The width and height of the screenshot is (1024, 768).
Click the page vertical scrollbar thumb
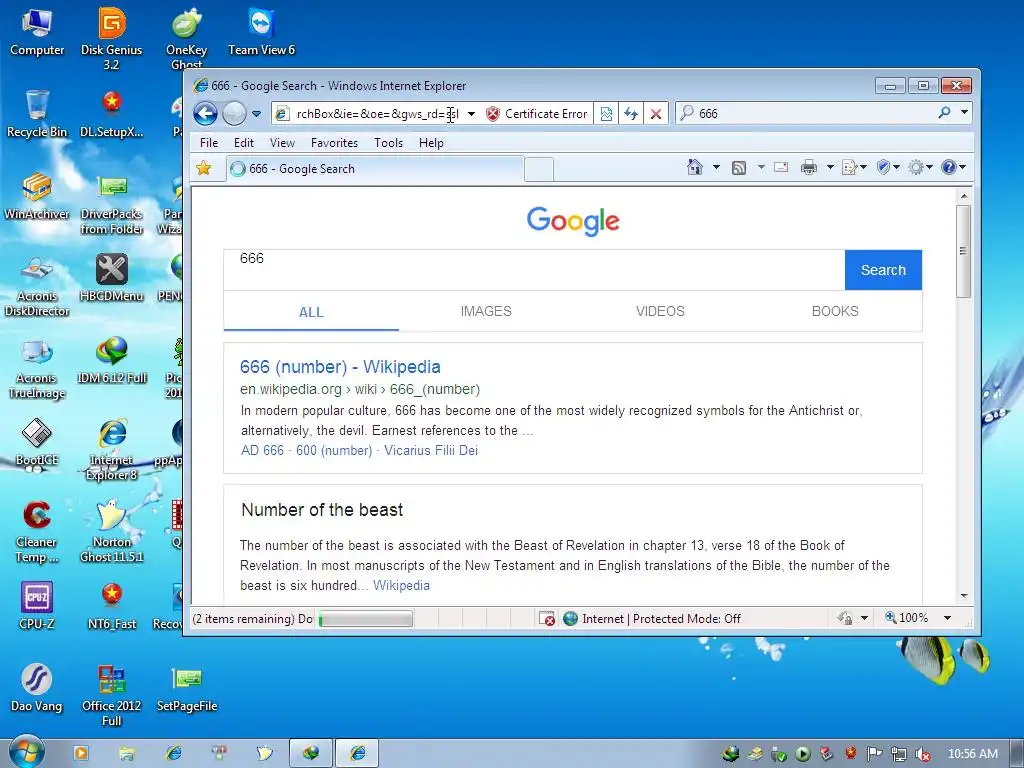[963, 251]
